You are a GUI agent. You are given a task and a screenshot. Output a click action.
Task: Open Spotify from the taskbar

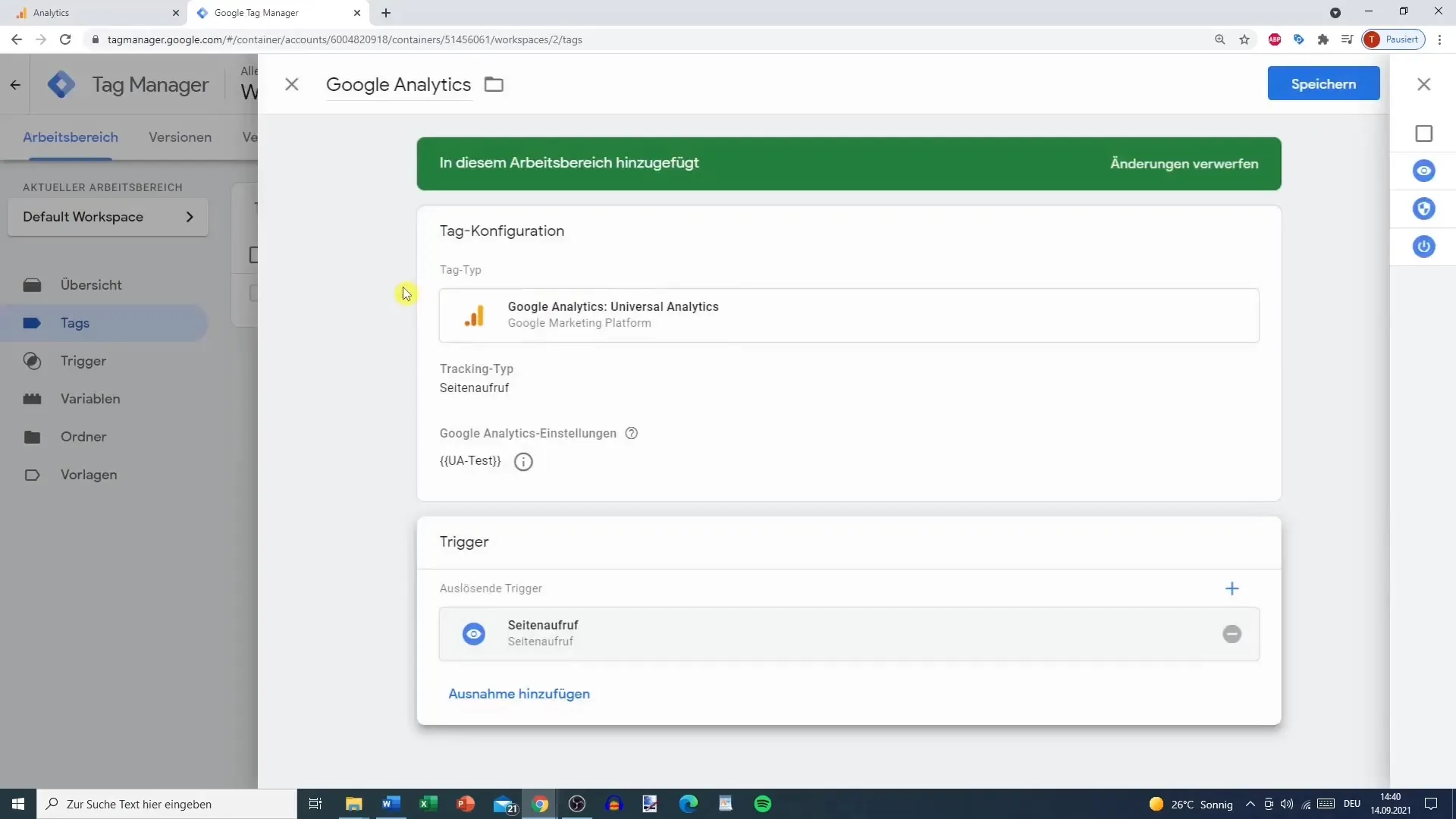click(x=763, y=804)
